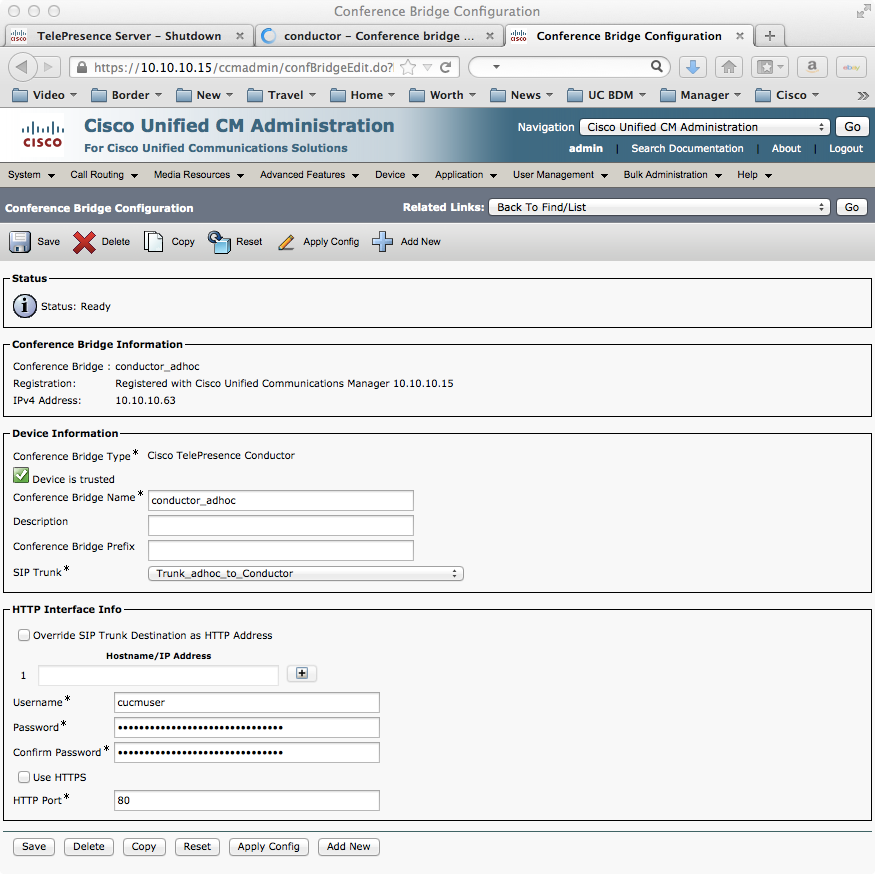875x874 pixels.
Task: Click the browser forward arrow
Action: pyautogui.click(x=49, y=68)
